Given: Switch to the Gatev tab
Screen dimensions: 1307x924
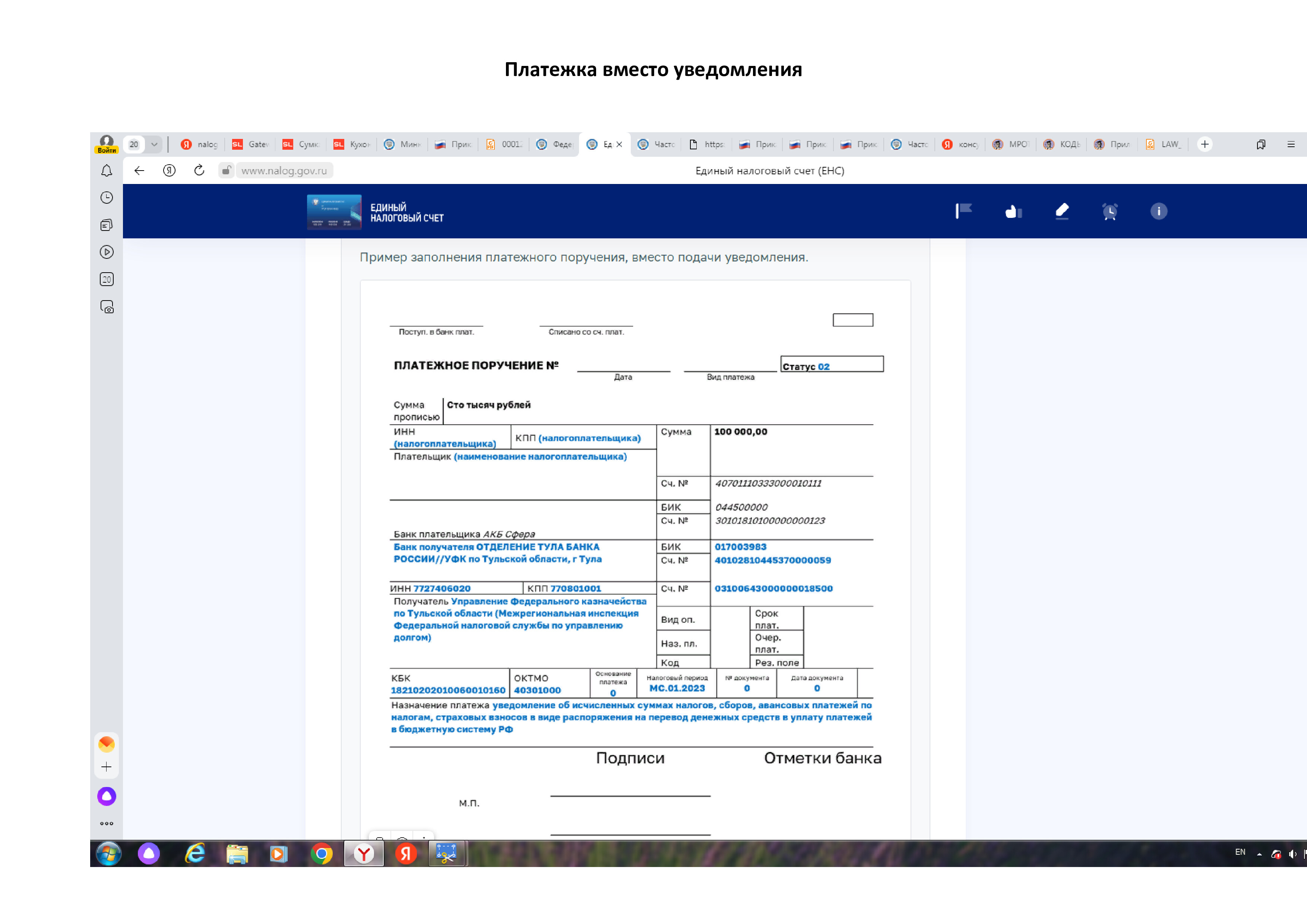Looking at the screenshot, I should 250,145.
